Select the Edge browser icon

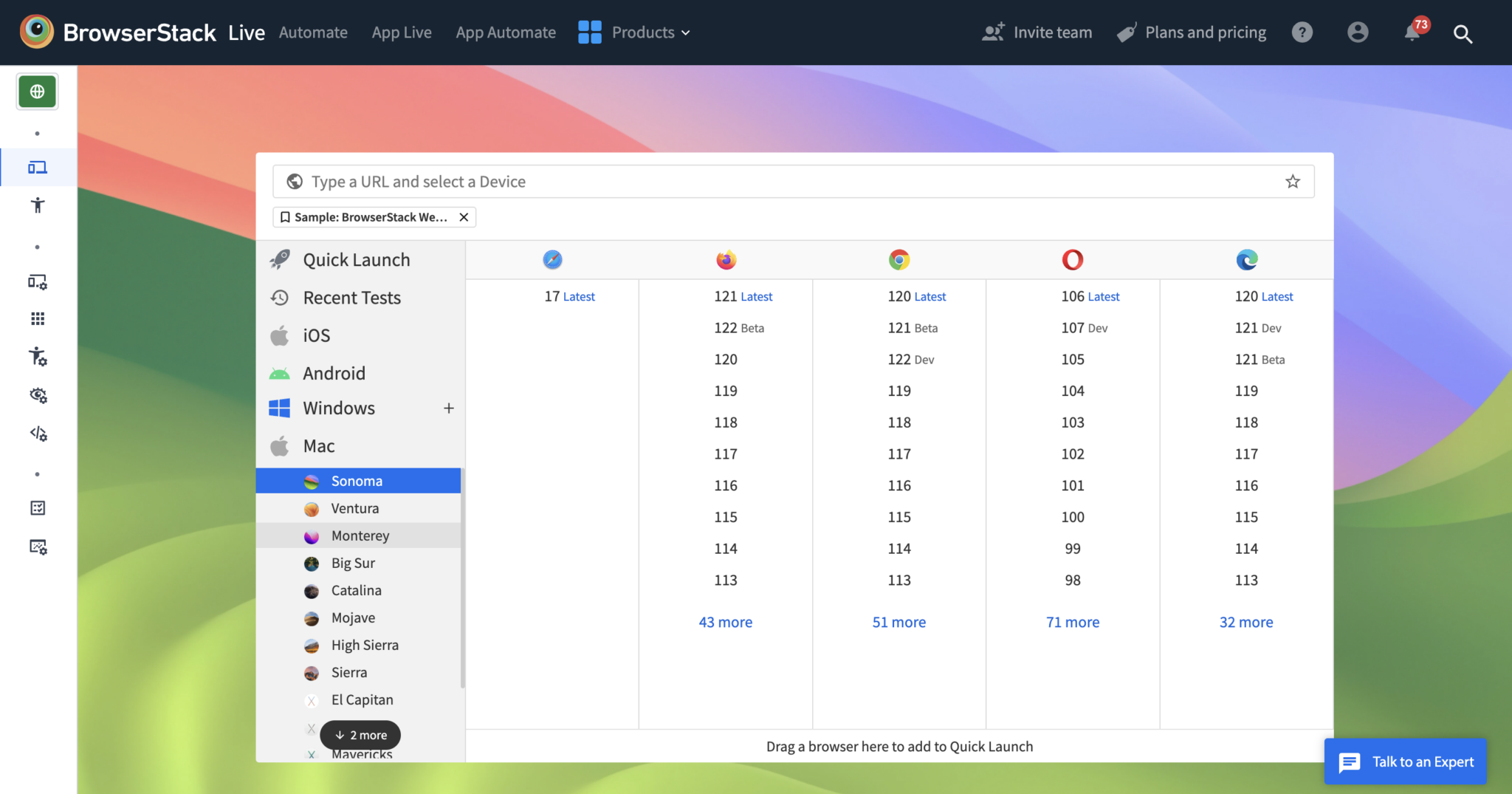pyautogui.click(x=1246, y=259)
